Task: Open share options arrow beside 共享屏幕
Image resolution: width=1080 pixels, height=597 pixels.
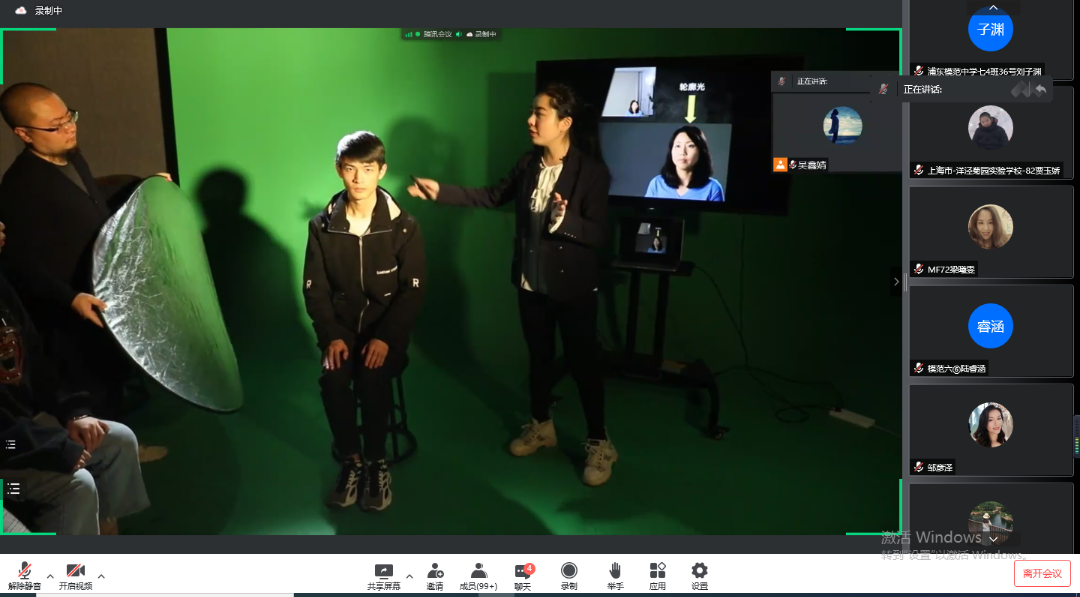Action: click(409, 576)
